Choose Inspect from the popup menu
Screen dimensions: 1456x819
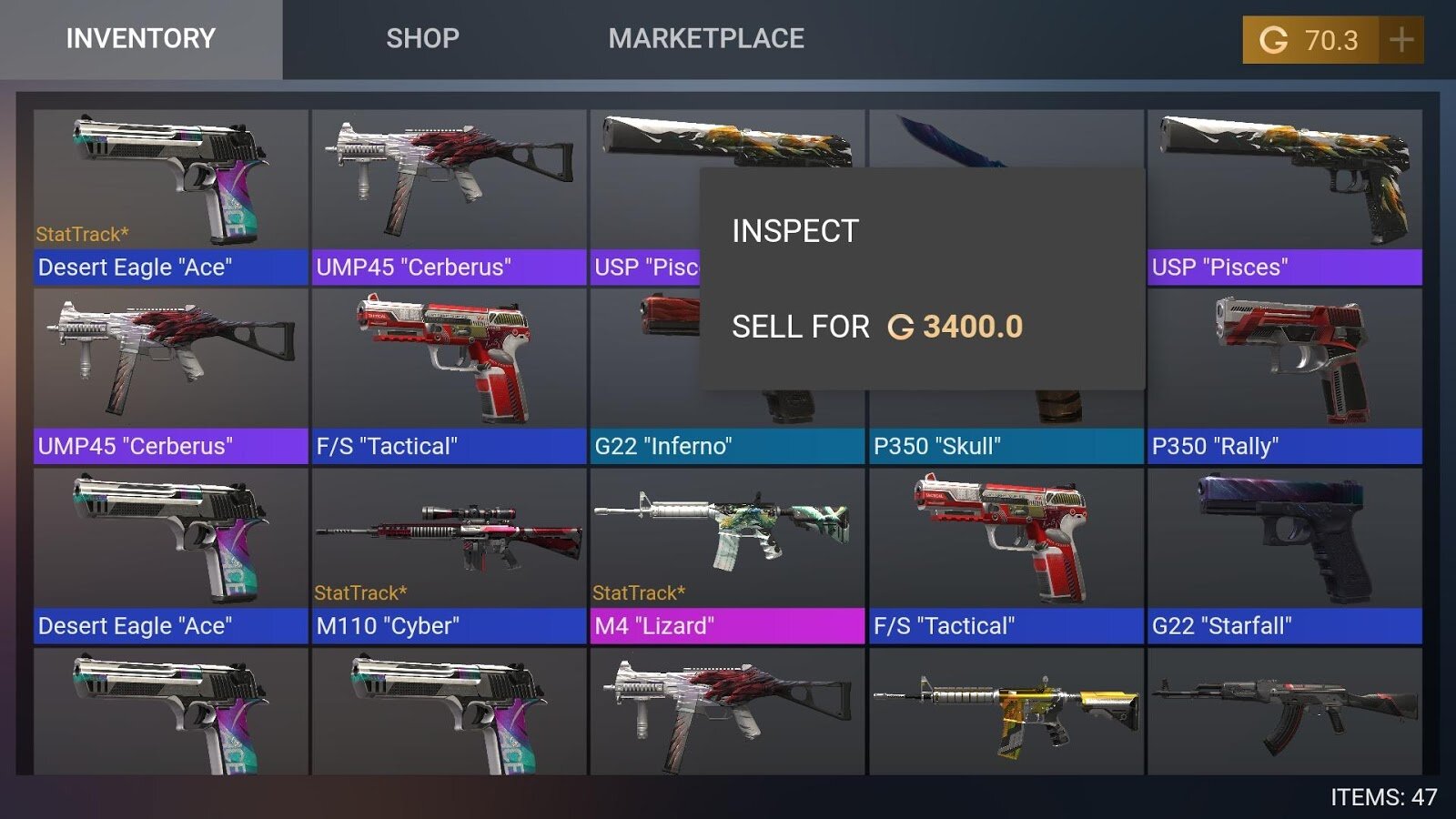coord(795,231)
